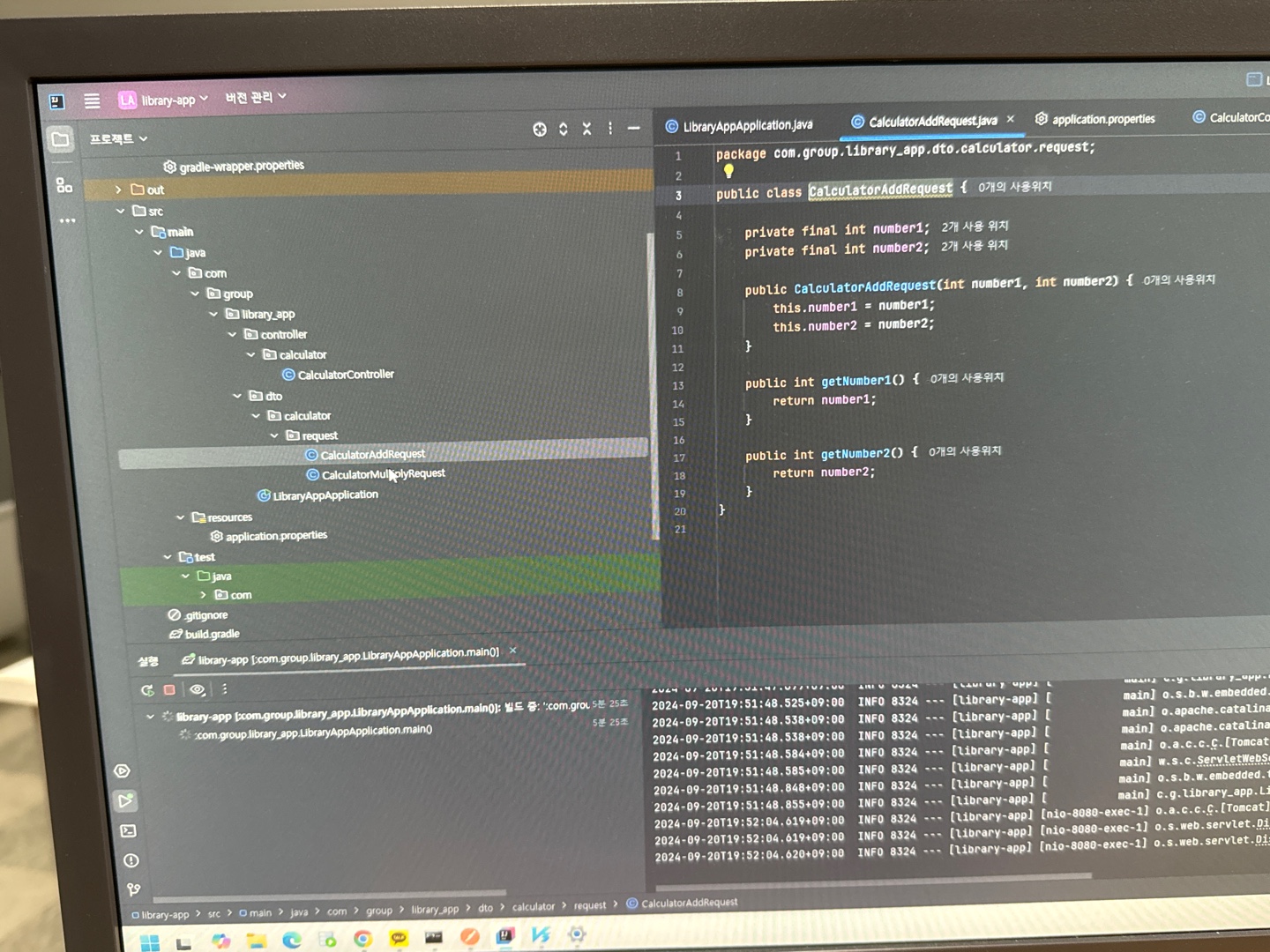The width and height of the screenshot is (1270, 952).
Task: Close the library-app run tab
Action: tap(512, 651)
